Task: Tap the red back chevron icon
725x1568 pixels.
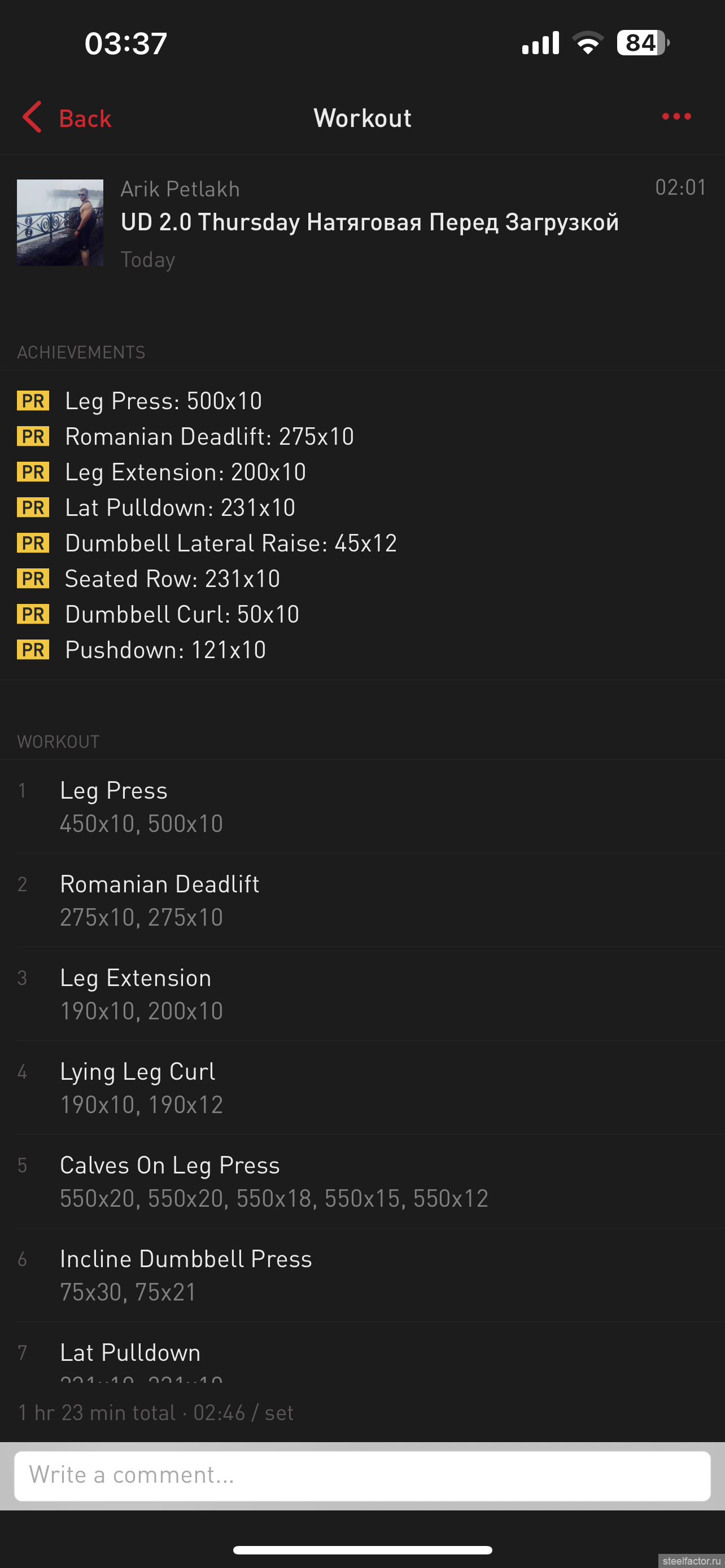Action: coord(32,117)
